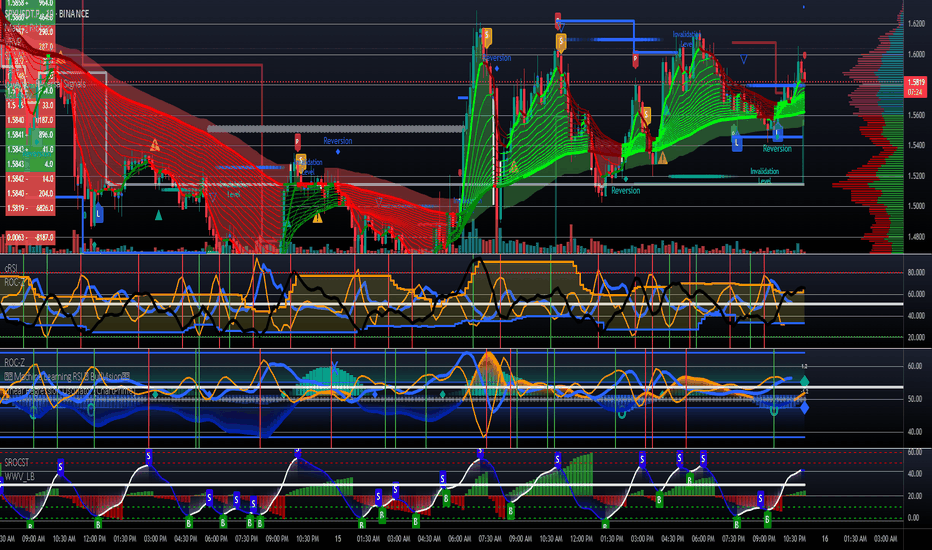The width and height of the screenshot is (932, 550).
Task: Select the cRSI indicator label
Action: (11, 269)
